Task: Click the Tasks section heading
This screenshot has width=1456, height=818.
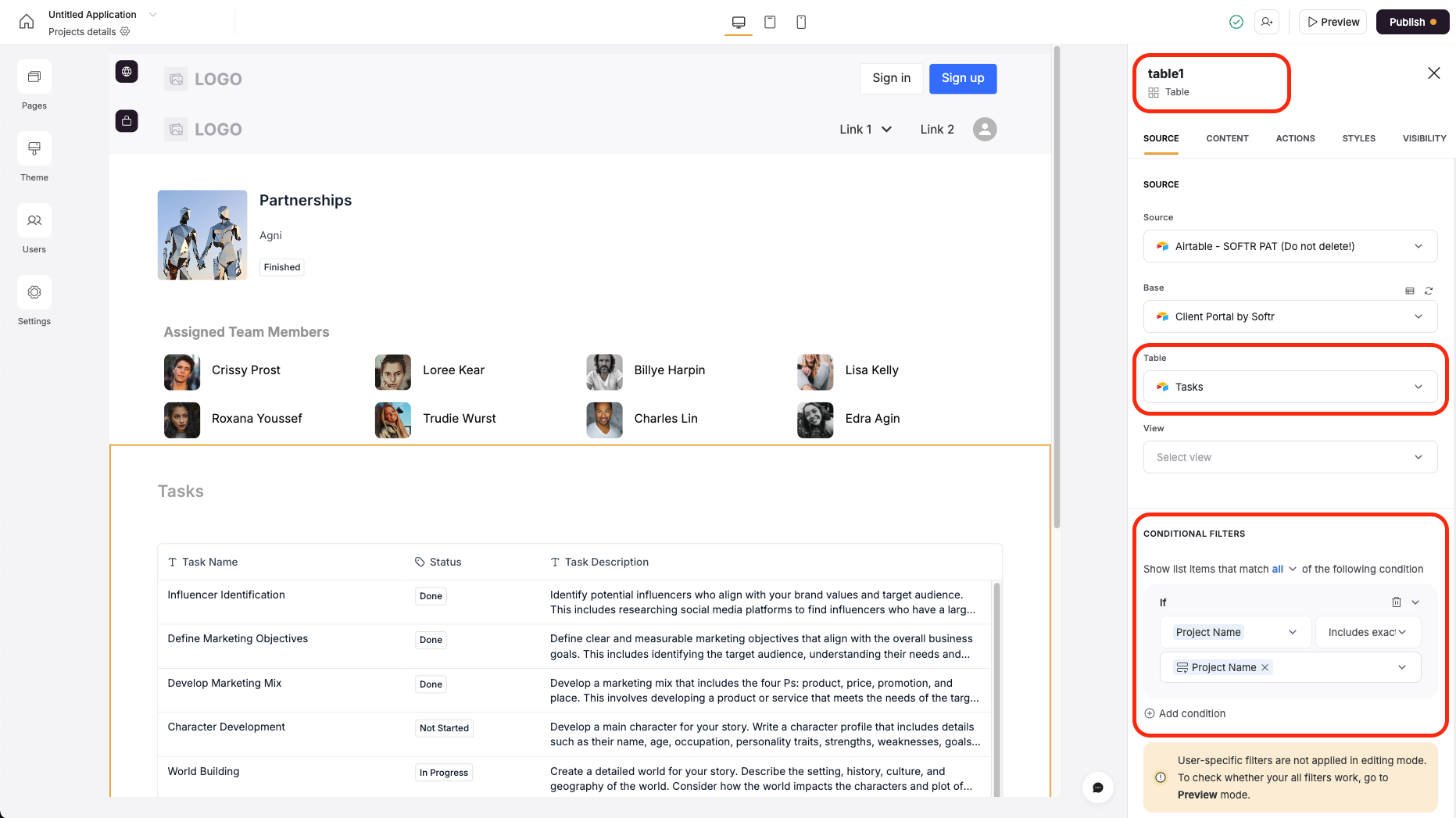Action: [181, 491]
